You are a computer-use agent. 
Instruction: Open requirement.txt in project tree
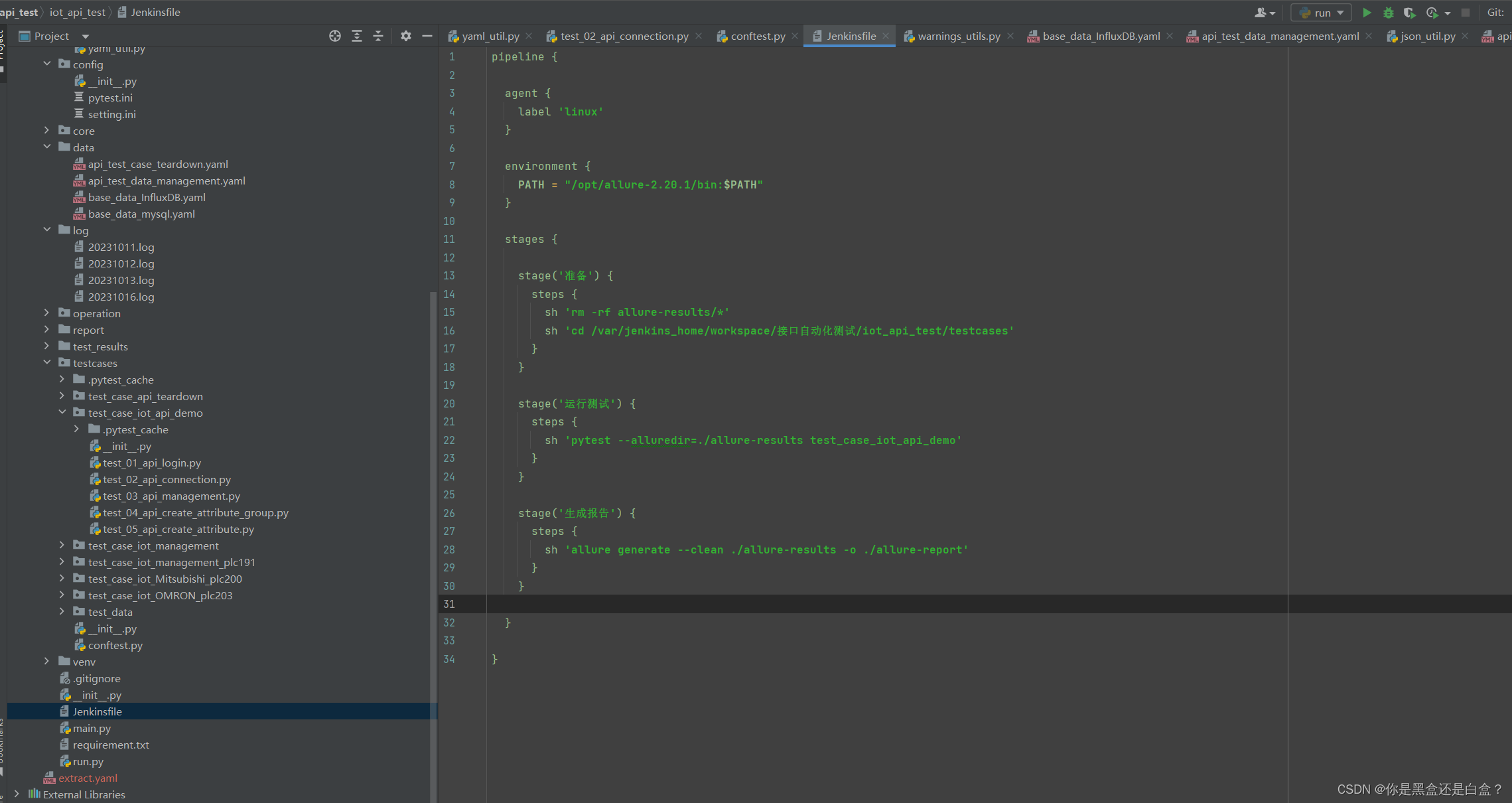tap(111, 745)
